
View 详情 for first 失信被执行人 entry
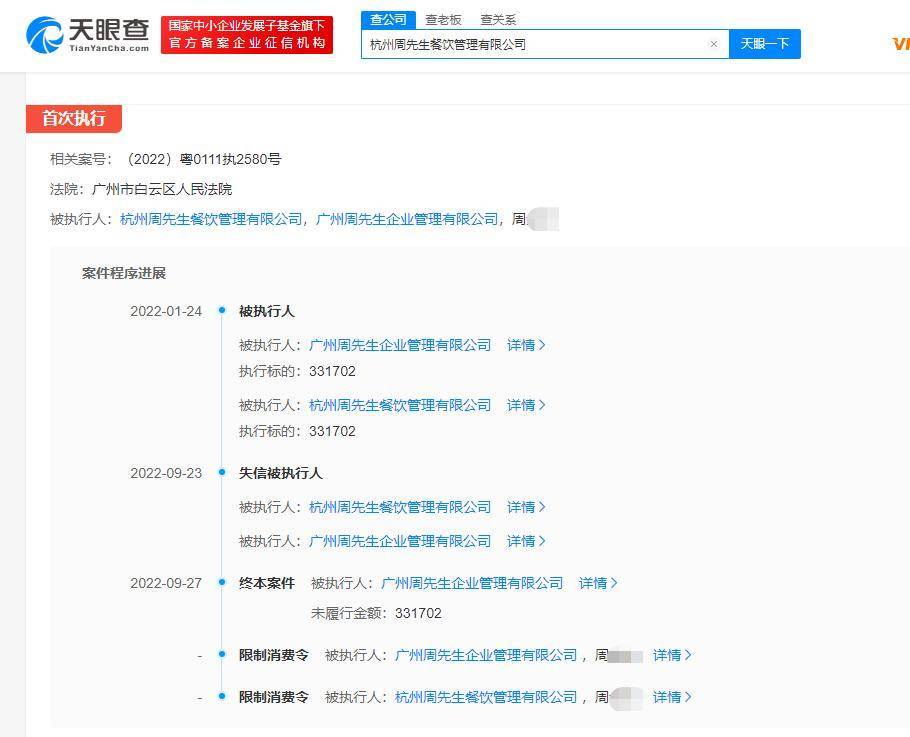[x=526, y=507]
